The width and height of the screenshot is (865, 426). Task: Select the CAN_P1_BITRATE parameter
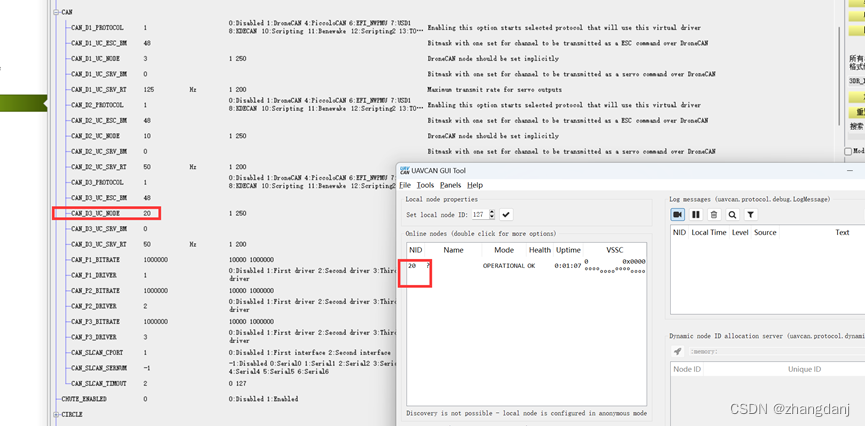(x=95, y=259)
